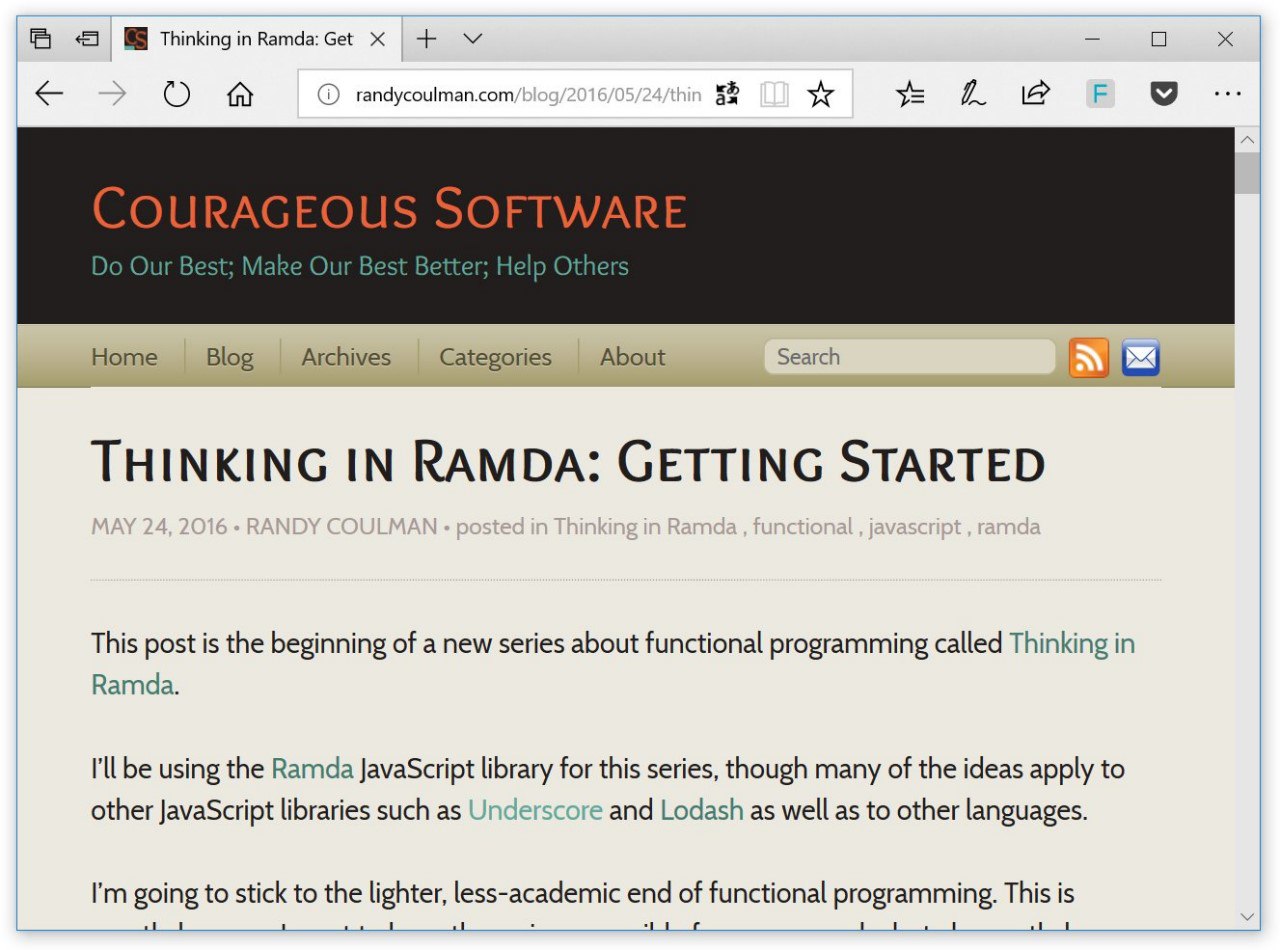Click the scrollbar down arrow
This screenshot has height=950, width=1280.
1247,916
